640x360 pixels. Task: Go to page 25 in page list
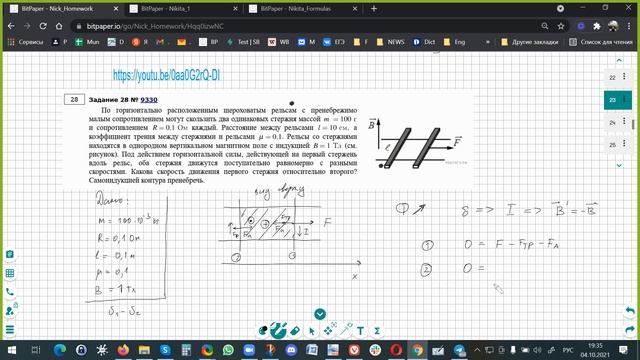tap(612, 144)
